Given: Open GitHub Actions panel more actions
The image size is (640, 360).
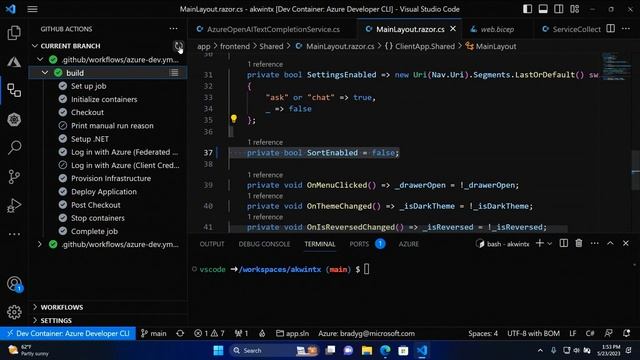Looking at the screenshot, I should [x=173, y=29].
